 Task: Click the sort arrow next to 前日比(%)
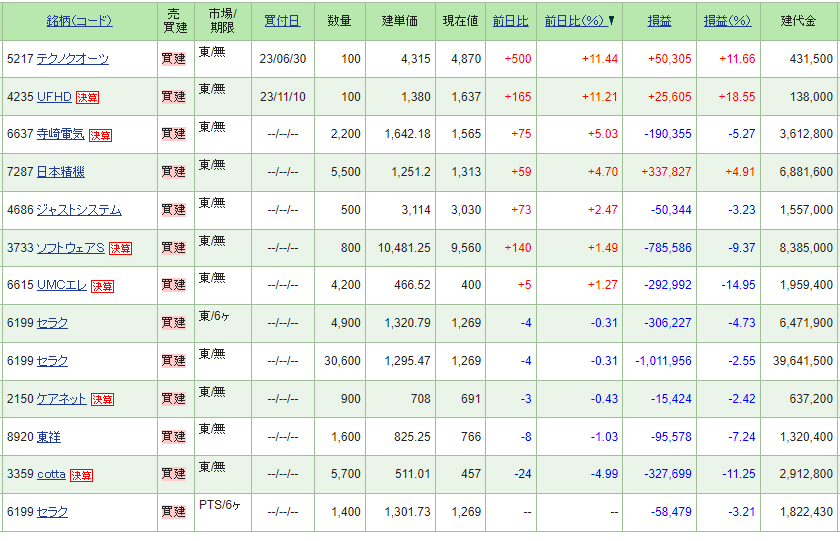(x=611, y=21)
